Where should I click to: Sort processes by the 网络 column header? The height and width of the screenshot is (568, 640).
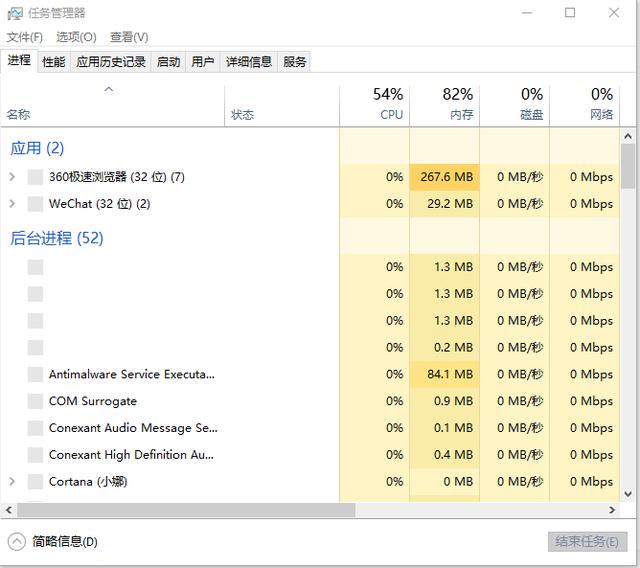click(585, 106)
